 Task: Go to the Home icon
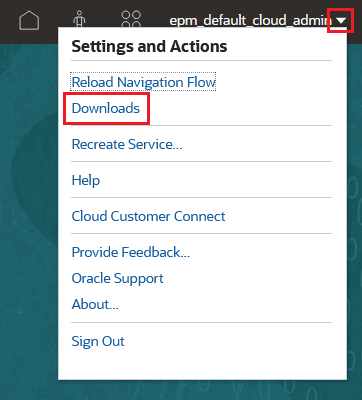tap(29, 20)
